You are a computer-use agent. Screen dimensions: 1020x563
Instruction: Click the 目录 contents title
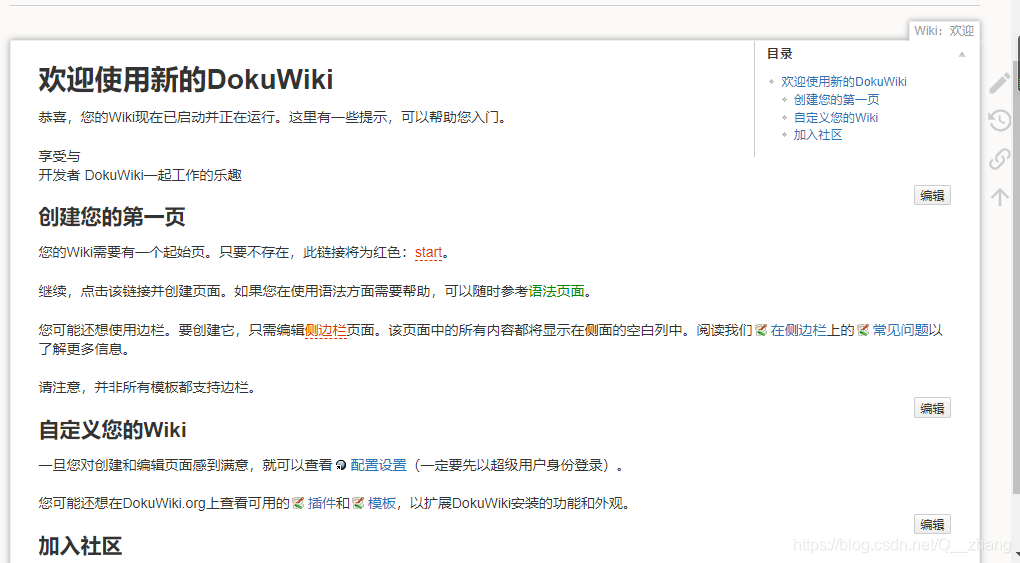tap(779, 54)
